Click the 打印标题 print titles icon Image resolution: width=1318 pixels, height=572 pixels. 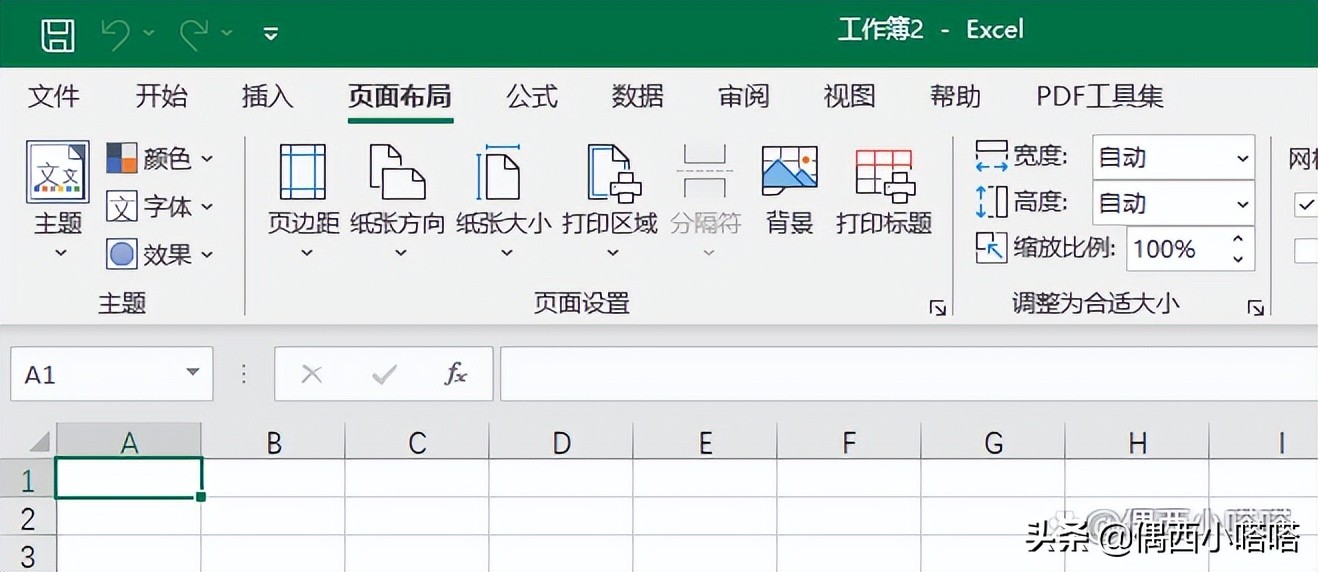885,172
